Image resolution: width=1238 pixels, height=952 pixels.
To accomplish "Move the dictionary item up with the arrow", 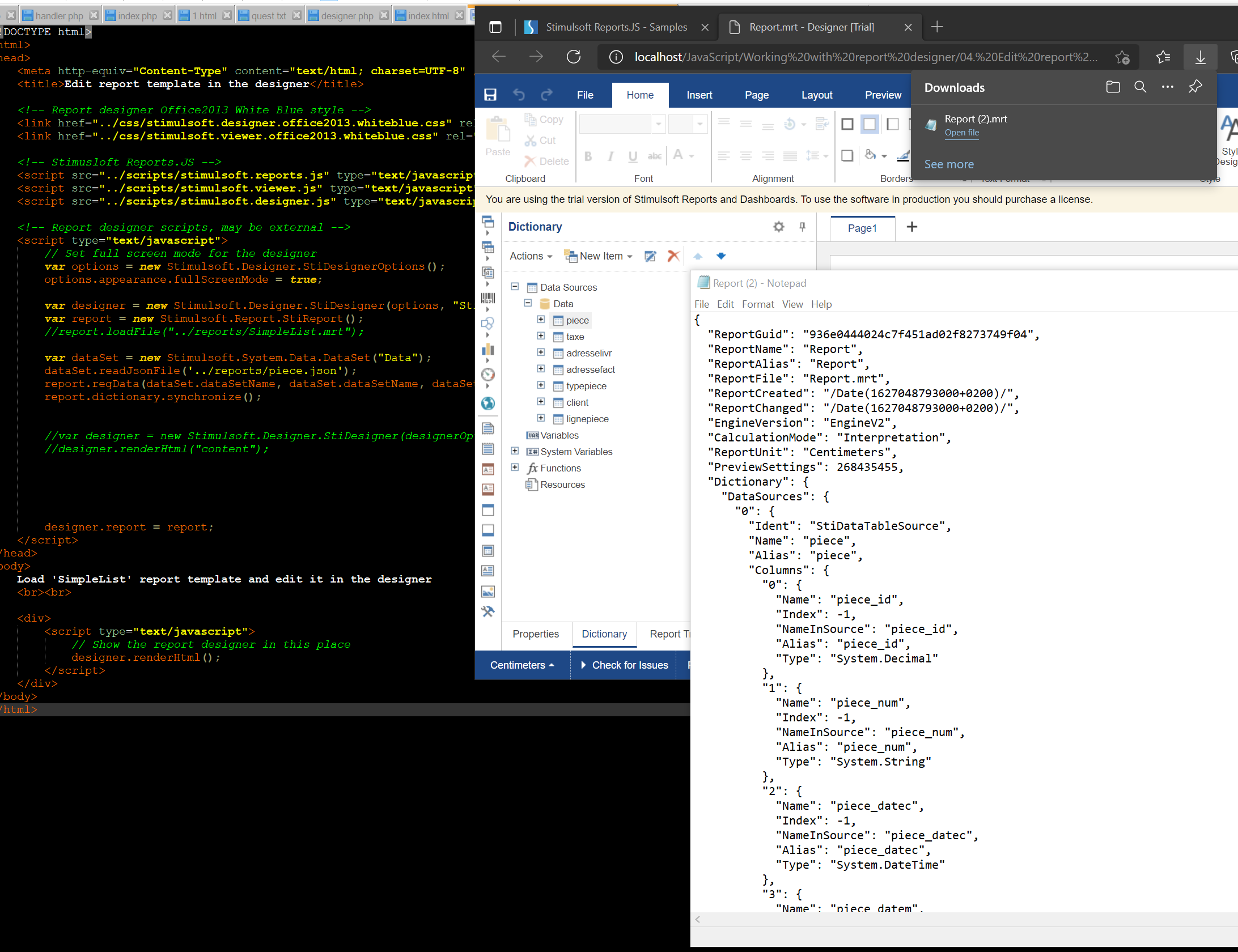I will point(698,256).
